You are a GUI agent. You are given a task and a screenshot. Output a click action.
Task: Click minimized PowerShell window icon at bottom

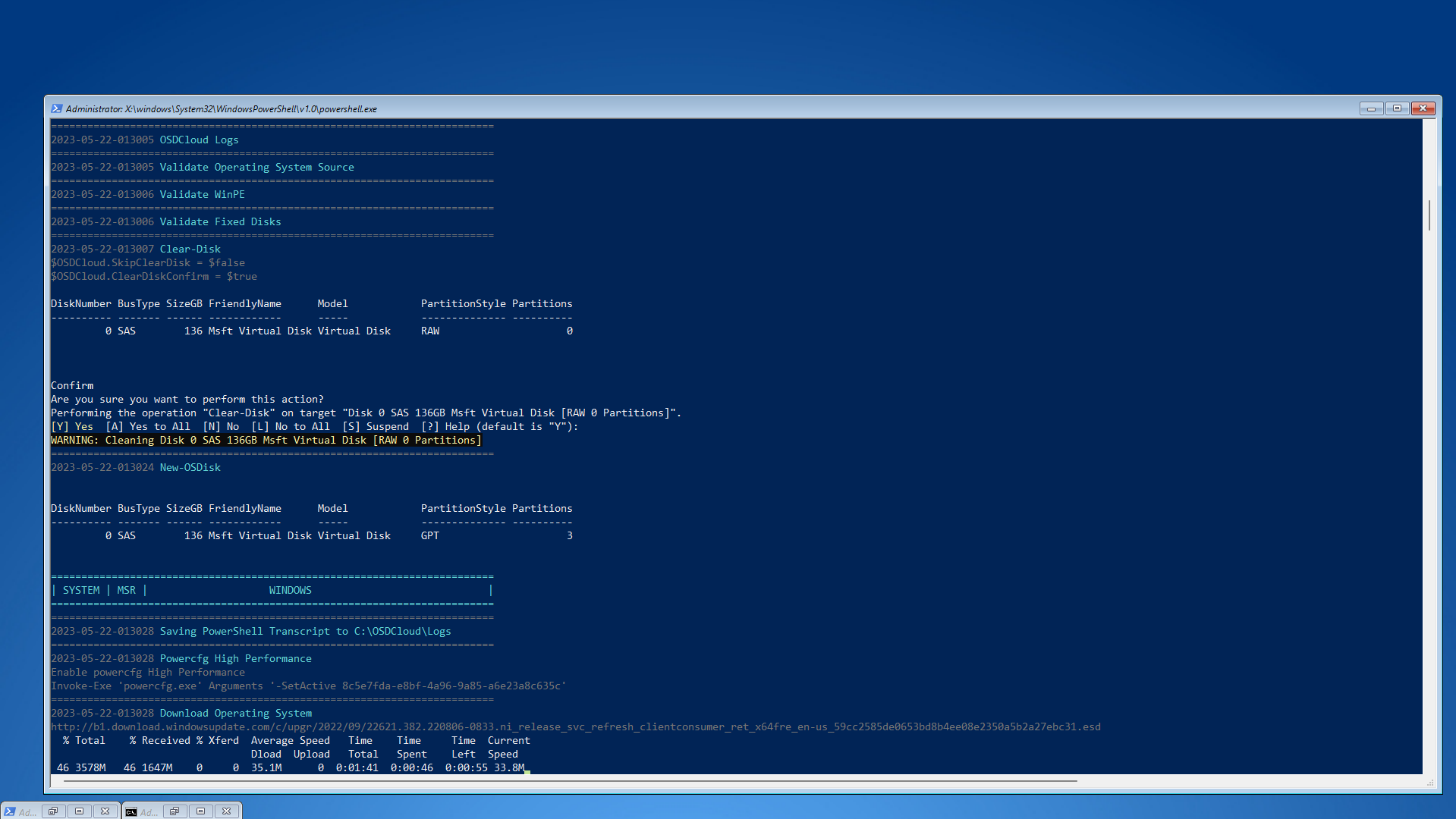[x=10, y=811]
